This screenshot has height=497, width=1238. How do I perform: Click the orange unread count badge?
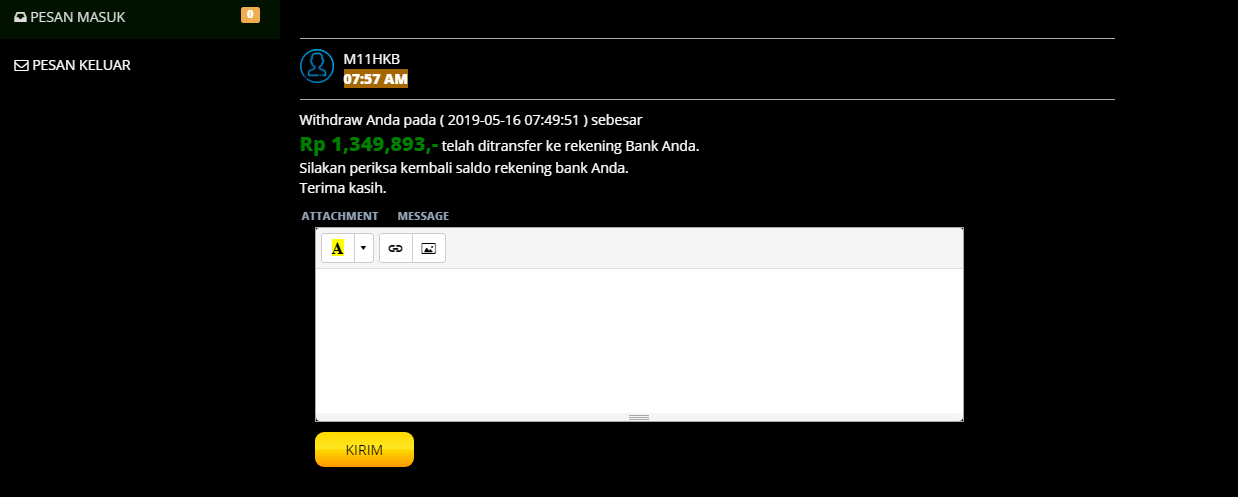click(250, 15)
